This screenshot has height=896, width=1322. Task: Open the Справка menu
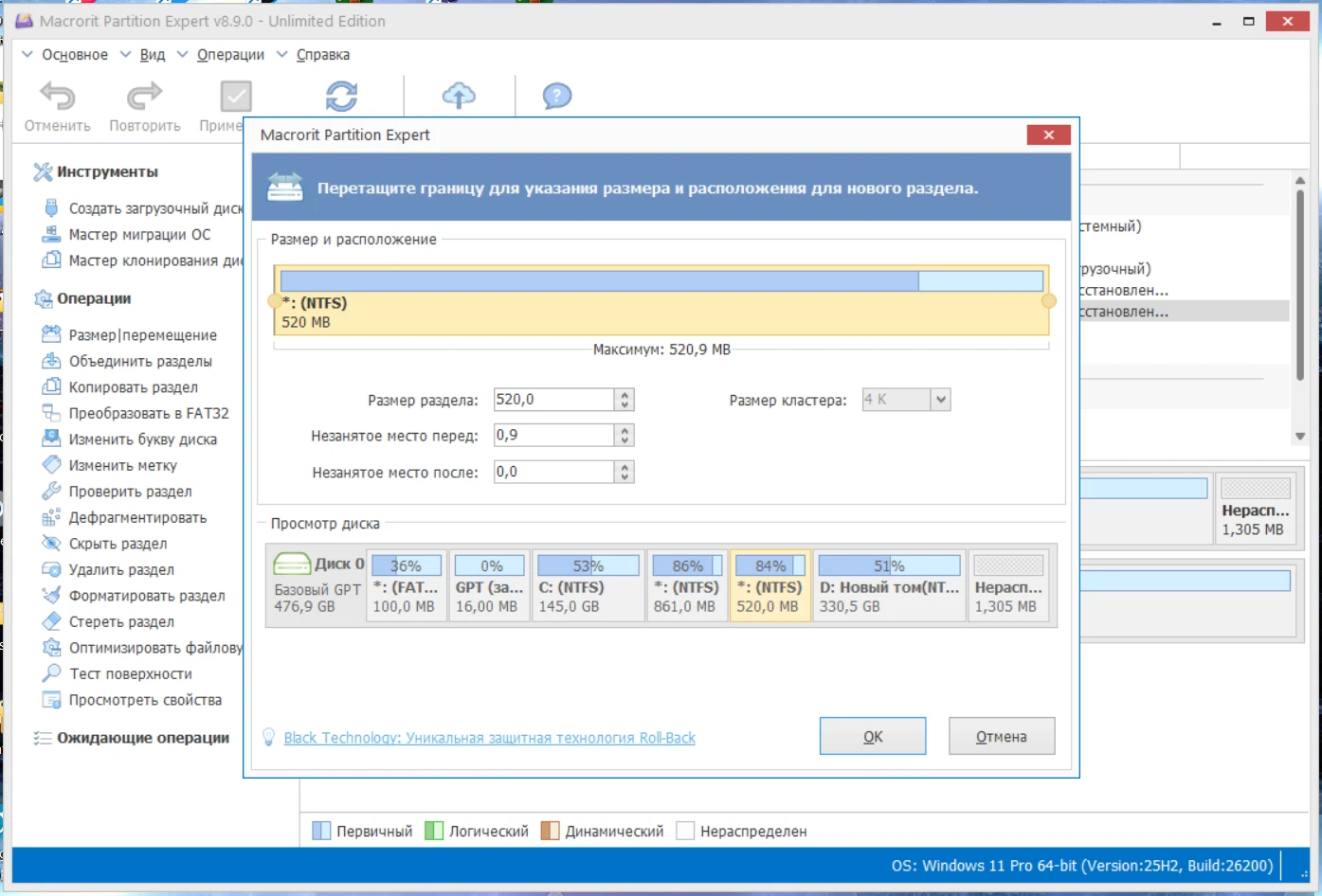(x=322, y=55)
